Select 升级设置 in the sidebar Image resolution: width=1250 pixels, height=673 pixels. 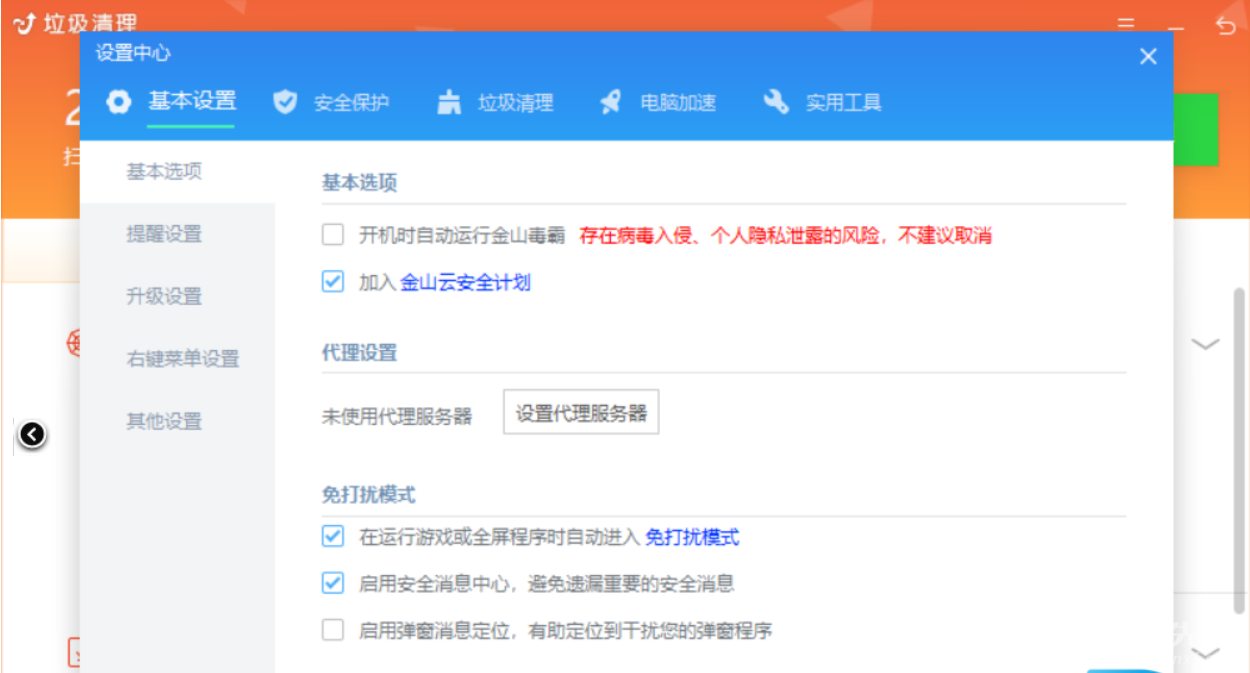pyautogui.click(x=177, y=296)
